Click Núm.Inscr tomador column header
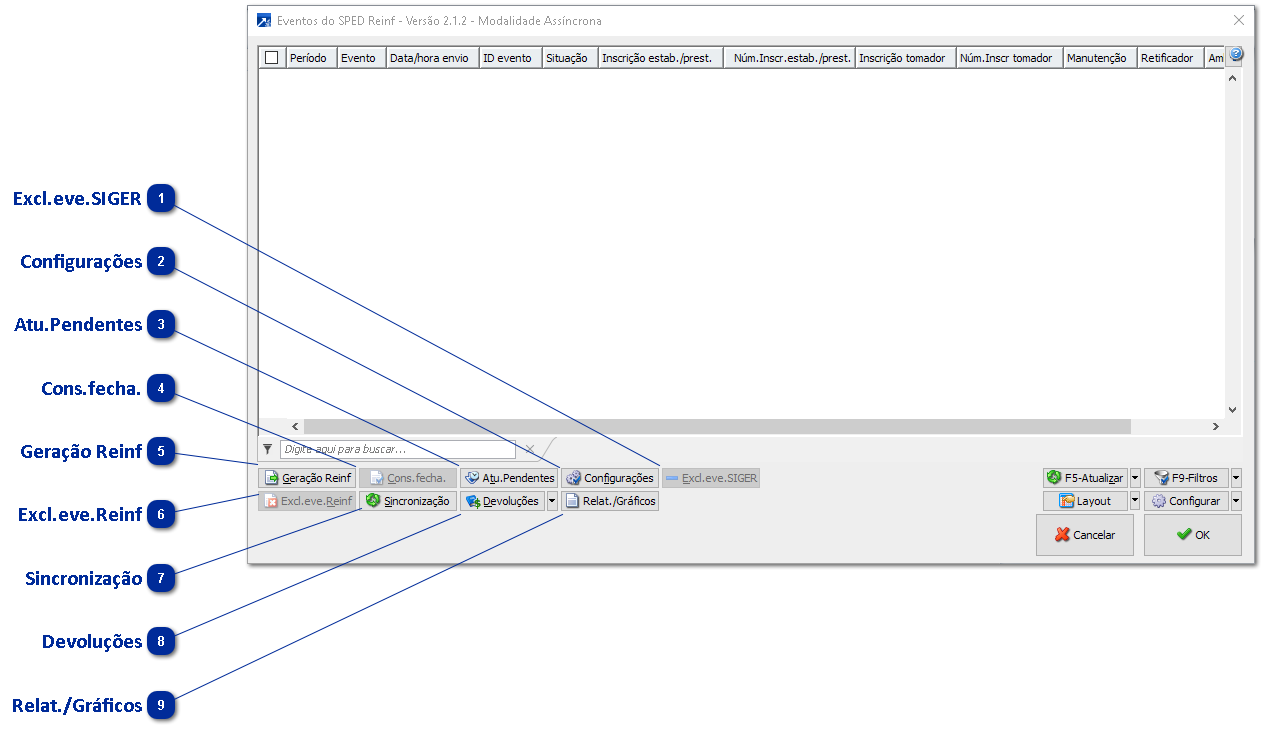 click(x=1010, y=58)
